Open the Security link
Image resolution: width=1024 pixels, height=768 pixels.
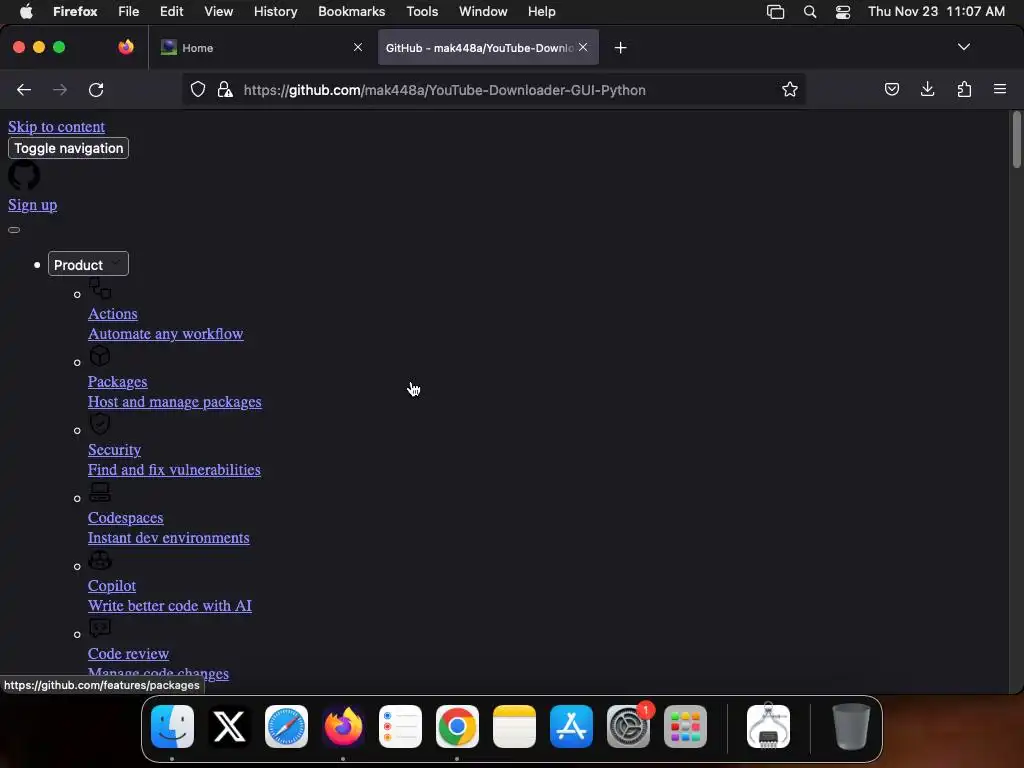114,449
